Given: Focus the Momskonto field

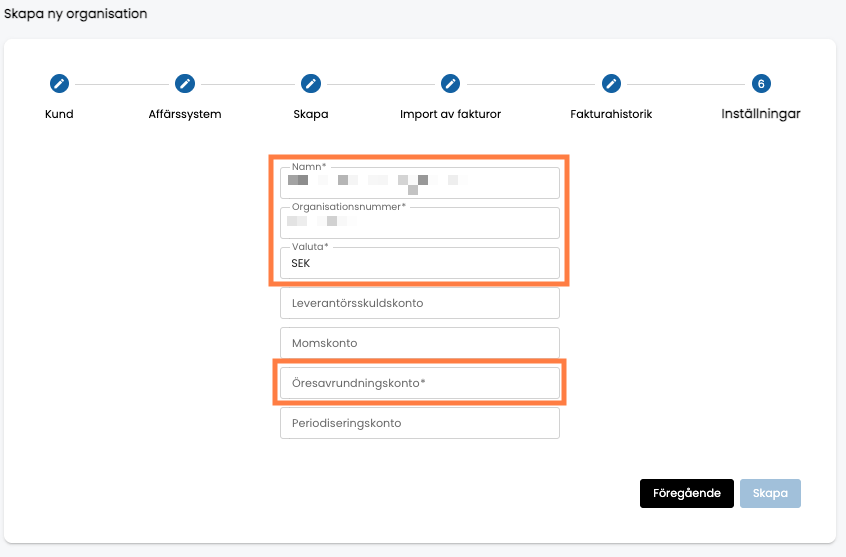Looking at the screenshot, I should click(x=420, y=343).
